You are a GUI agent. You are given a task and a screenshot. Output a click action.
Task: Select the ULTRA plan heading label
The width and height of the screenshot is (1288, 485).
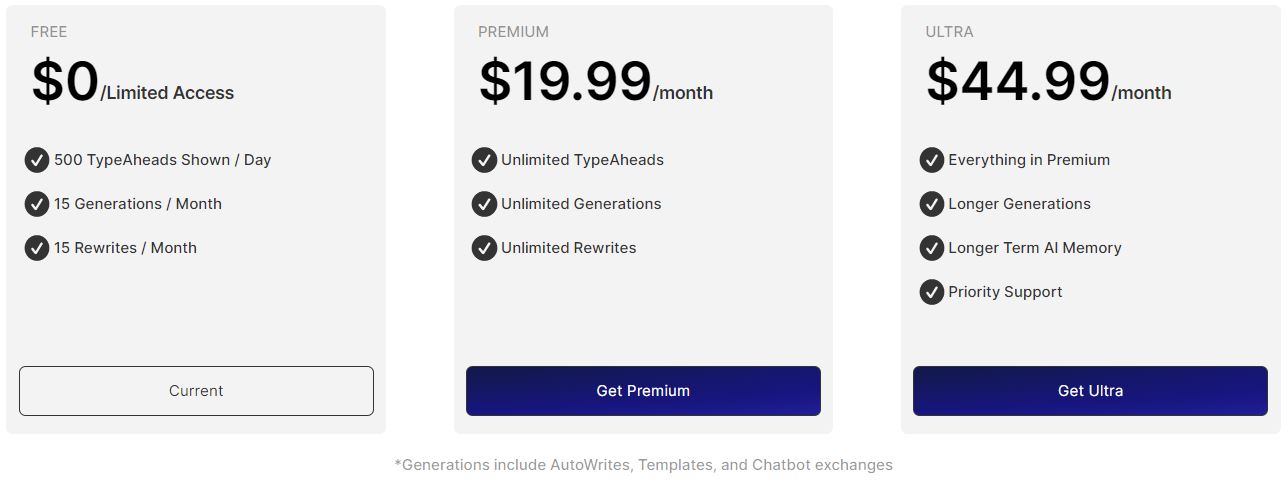949,32
